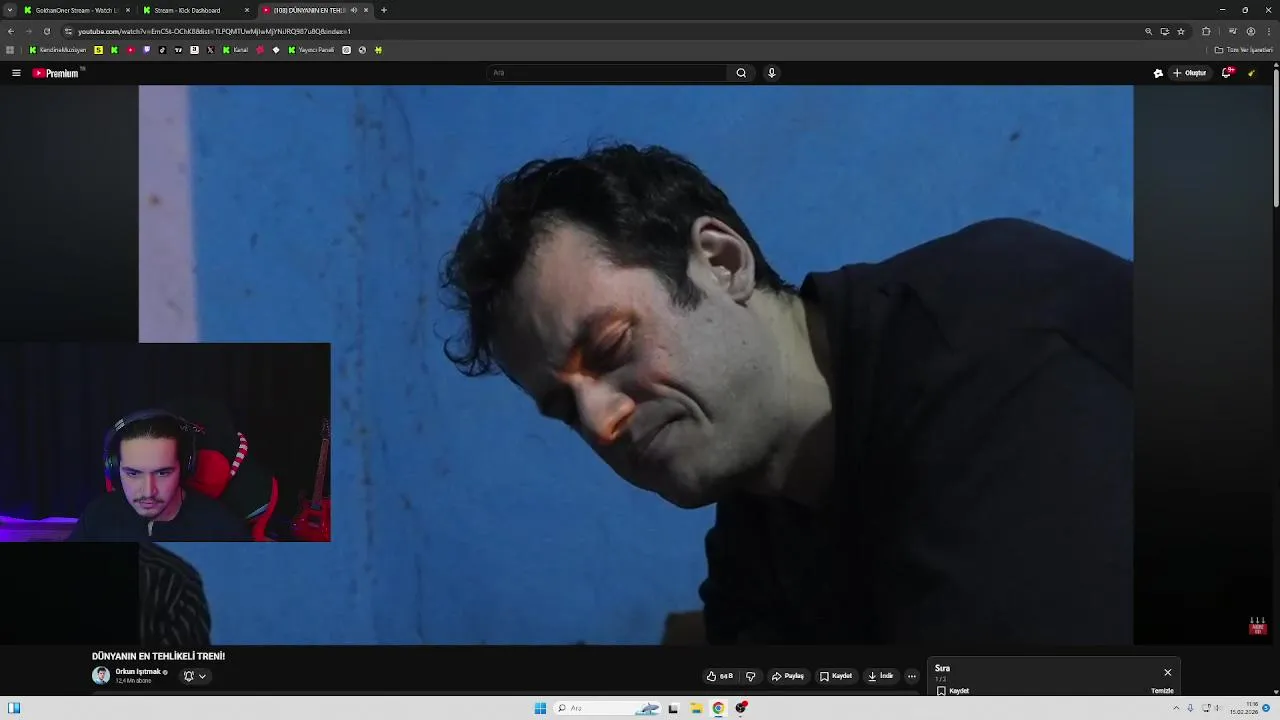Open a new Chrome tab

383,10
